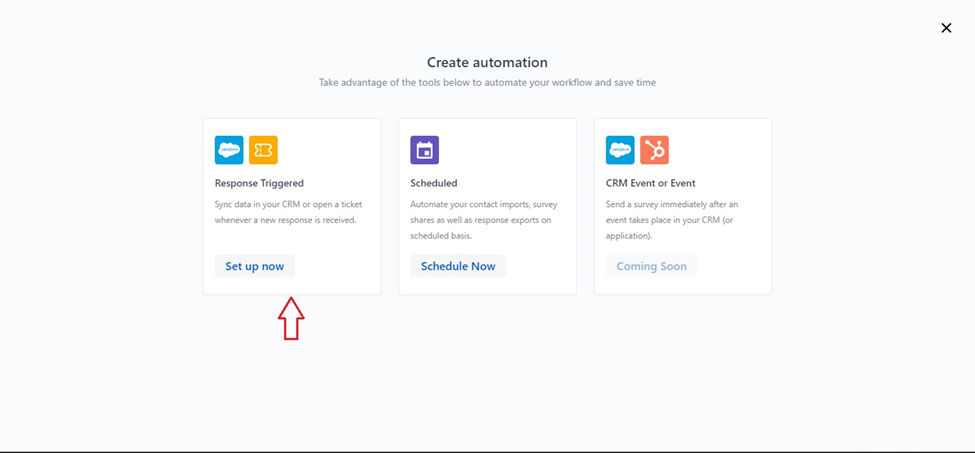Click the CRM Event description text
Viewport: 975px width, 453px height.
pos(672,220)
